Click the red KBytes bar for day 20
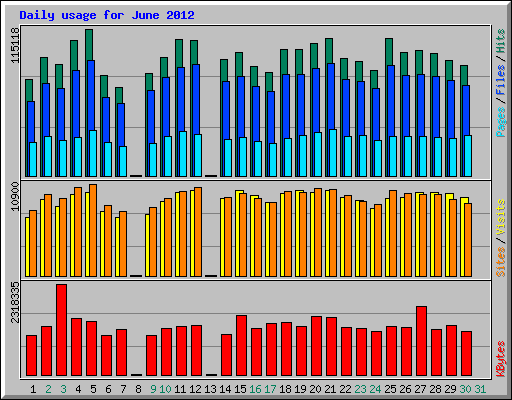Image resolution: width=512 pixels, height=400 pixels. pyautogui.click(x=316, y=346)
